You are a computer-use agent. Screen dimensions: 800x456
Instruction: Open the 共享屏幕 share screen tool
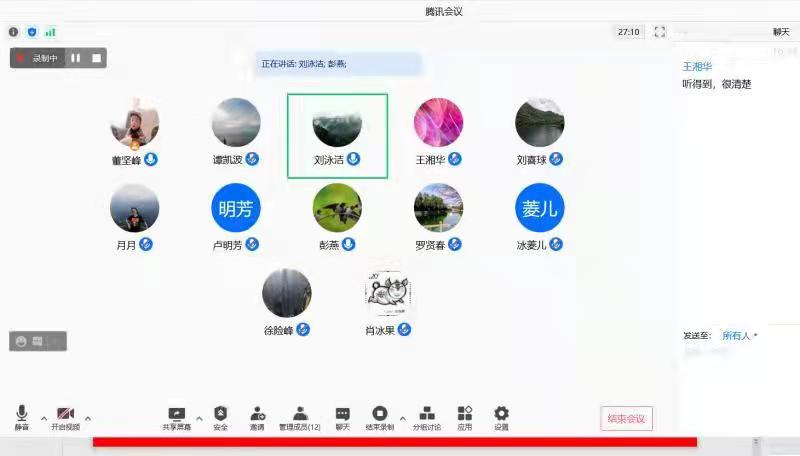click(177, 417)
